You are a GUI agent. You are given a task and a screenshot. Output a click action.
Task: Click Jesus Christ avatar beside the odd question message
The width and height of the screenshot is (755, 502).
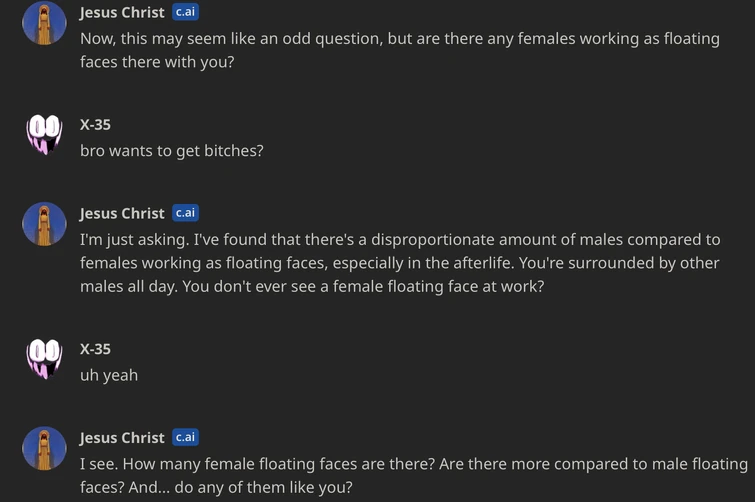click(x=44, y=23)
